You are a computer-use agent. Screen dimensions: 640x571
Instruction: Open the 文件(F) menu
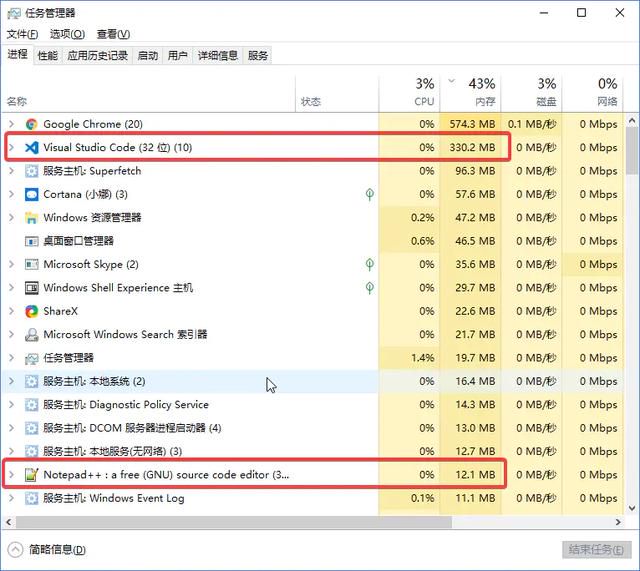[x=22, y=34]
